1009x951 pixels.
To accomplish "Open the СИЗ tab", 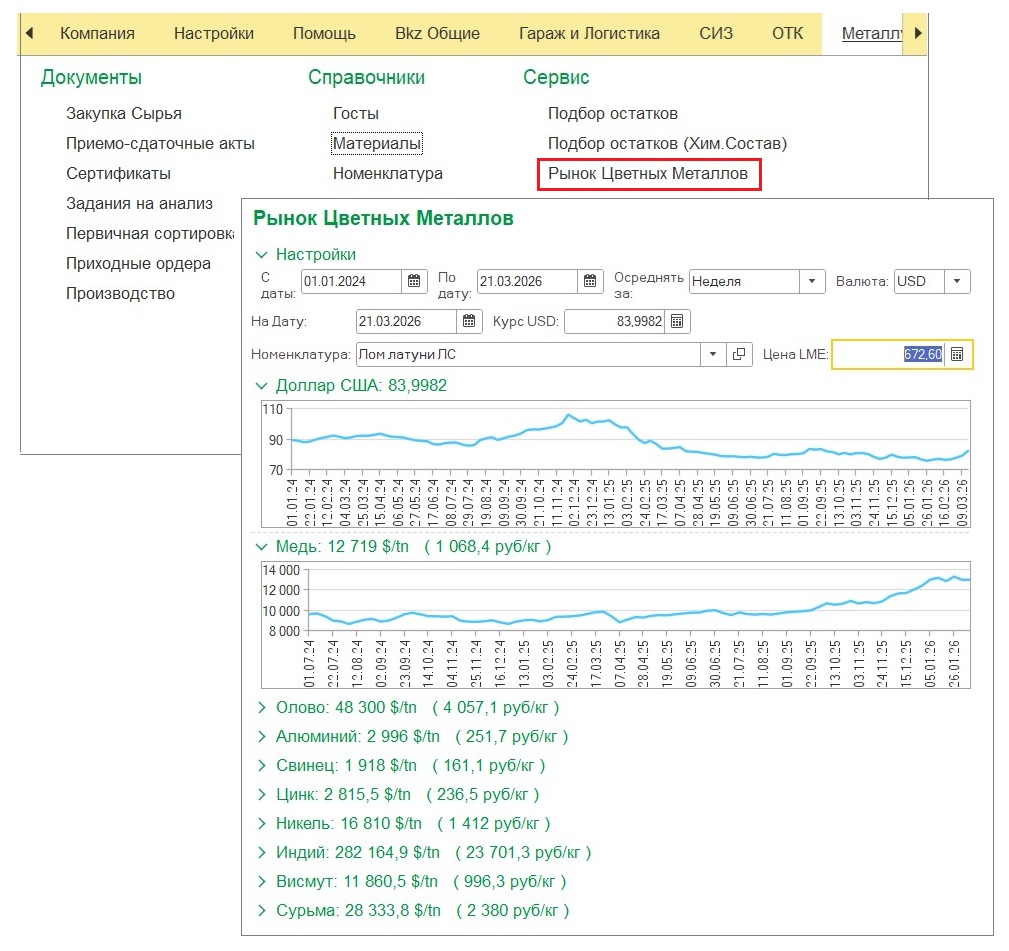I will click(716, 33).
